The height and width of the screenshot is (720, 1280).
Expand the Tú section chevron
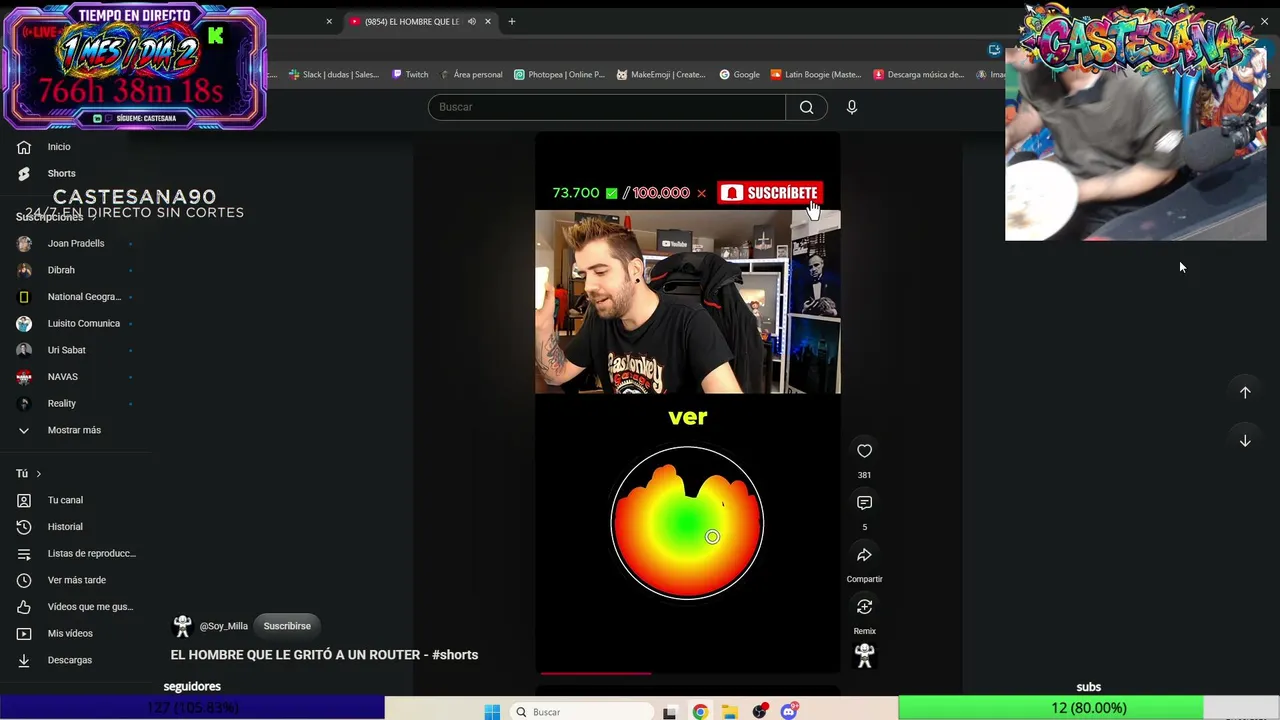(x=39, y=474)
